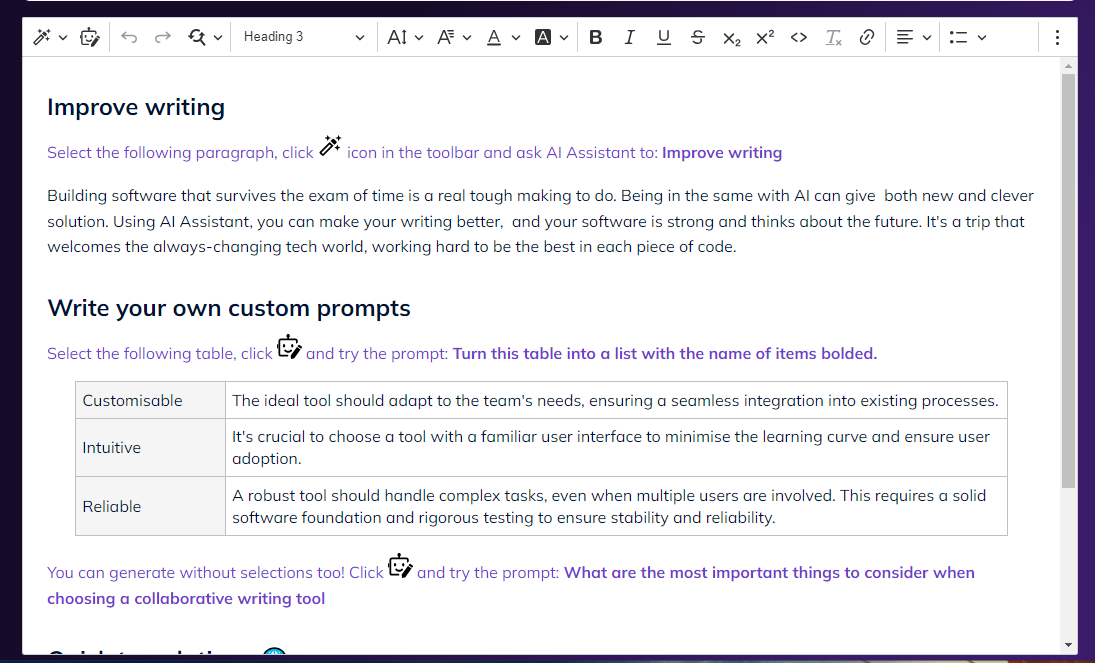Open the text alignment dropdown
The width and height of the screenshot is (1095, 663).
(x=913, y=37)
